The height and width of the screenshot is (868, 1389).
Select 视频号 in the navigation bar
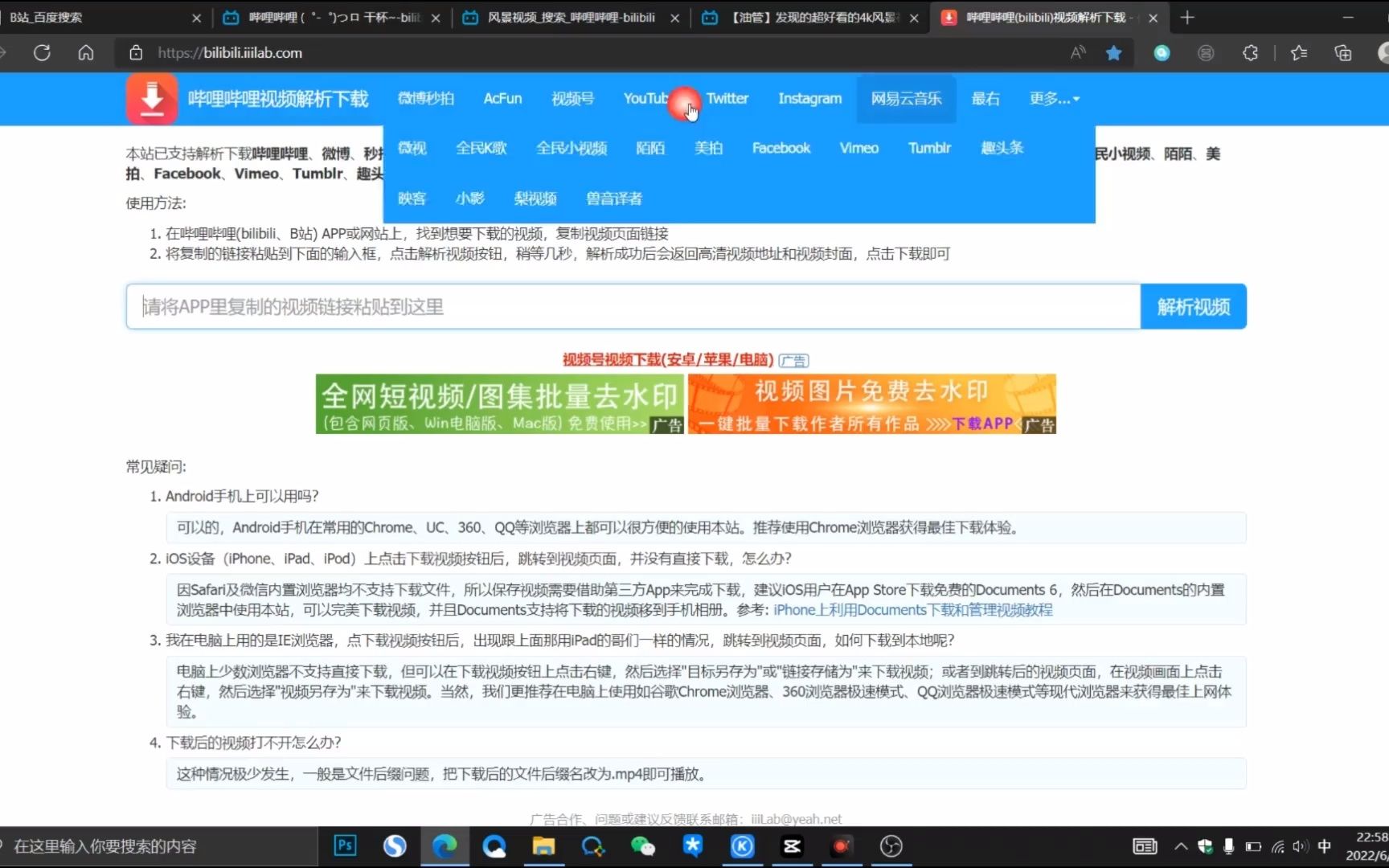572,99
